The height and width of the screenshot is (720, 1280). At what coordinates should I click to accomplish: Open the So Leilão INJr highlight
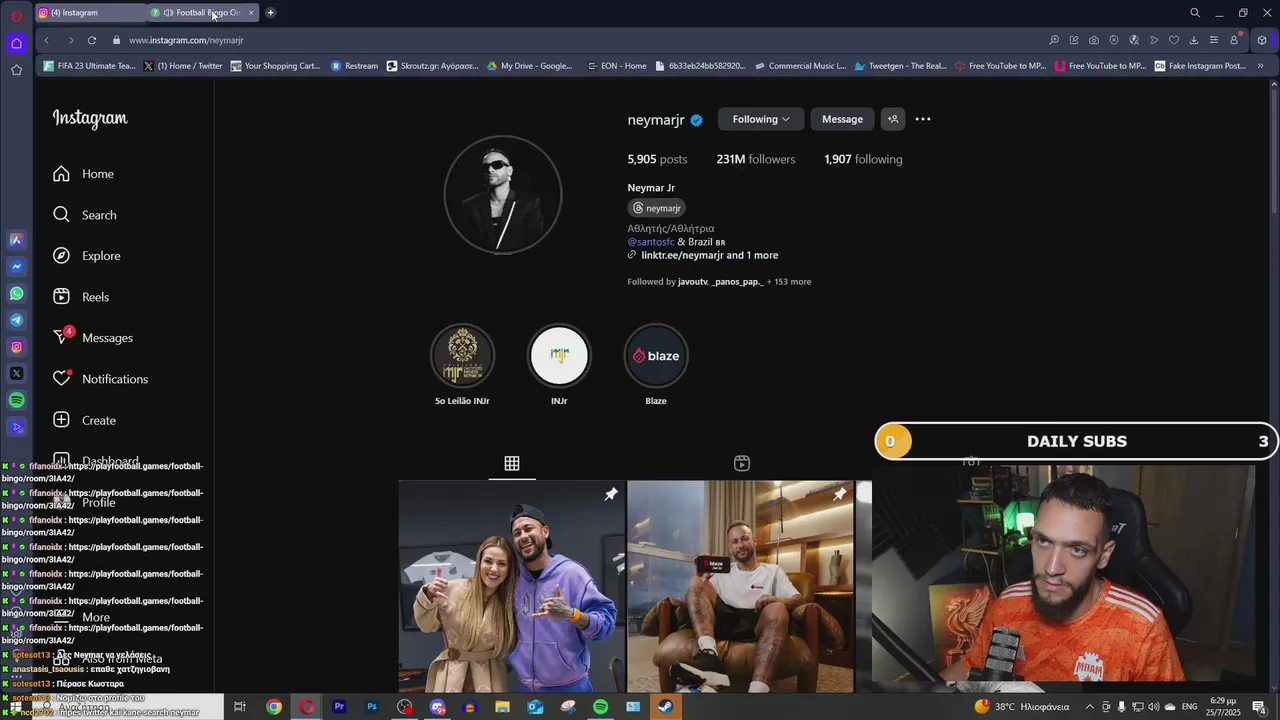462,356
